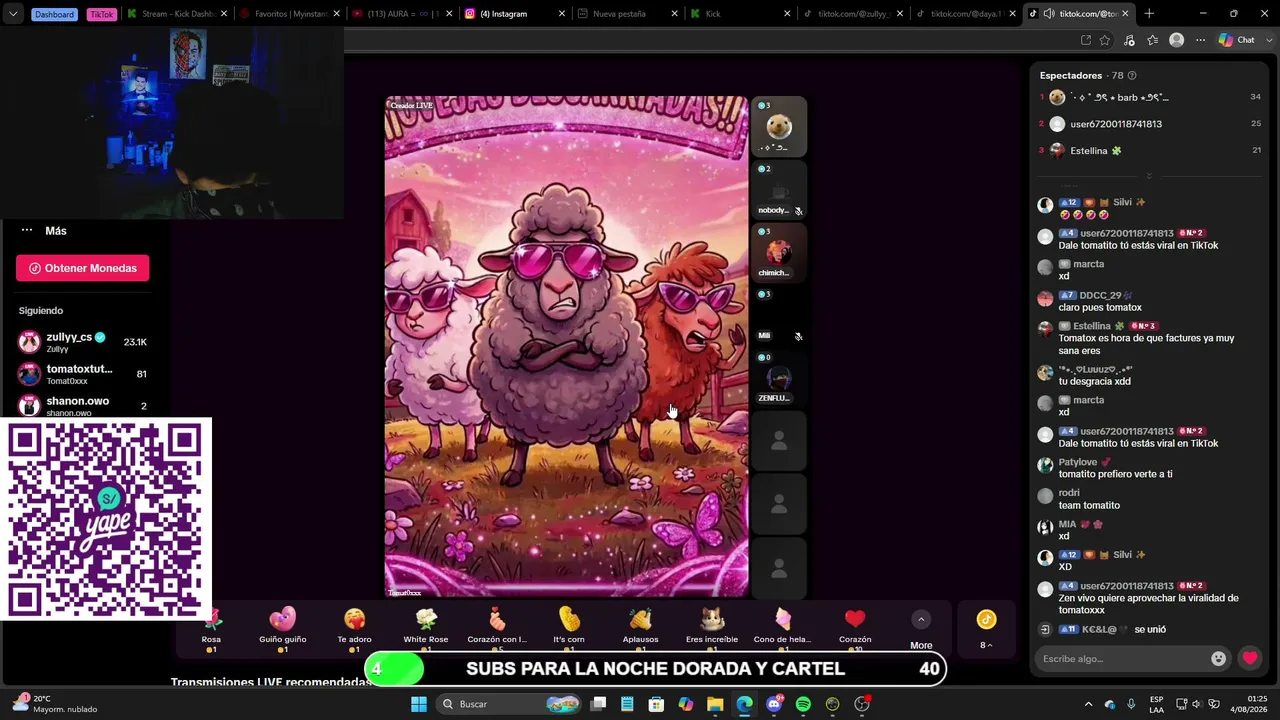
Task: Select the chimich guest tile
Action: tap(779, 252)
